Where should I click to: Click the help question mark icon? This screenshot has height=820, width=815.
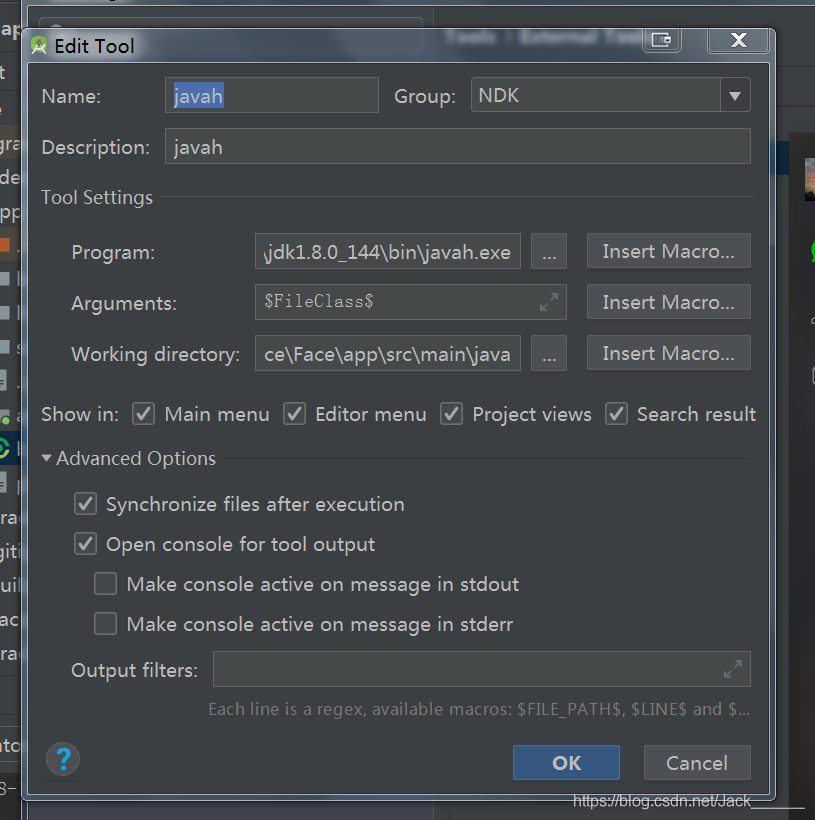tap(63, 759)
